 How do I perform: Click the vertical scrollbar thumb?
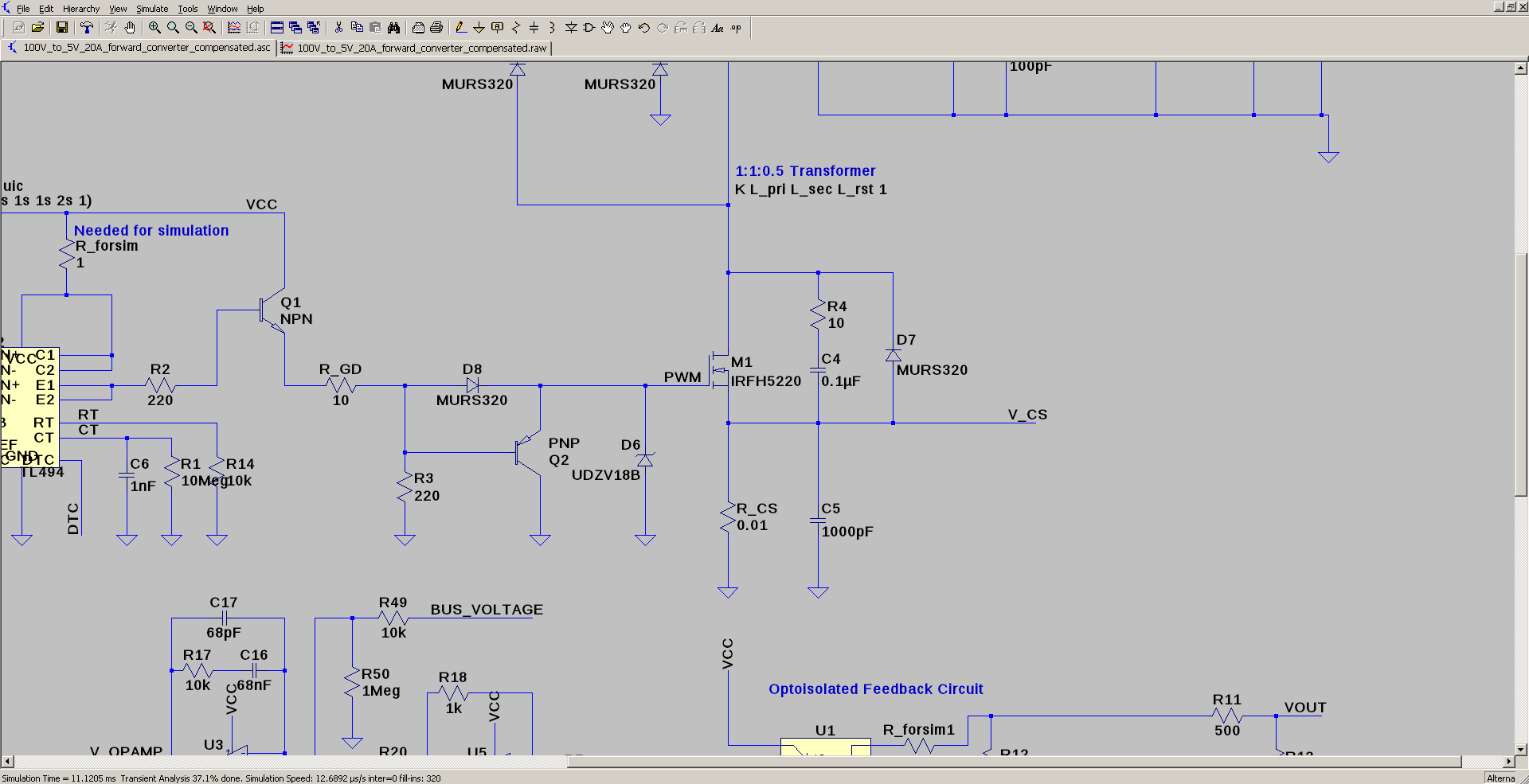pos(1521,375)
